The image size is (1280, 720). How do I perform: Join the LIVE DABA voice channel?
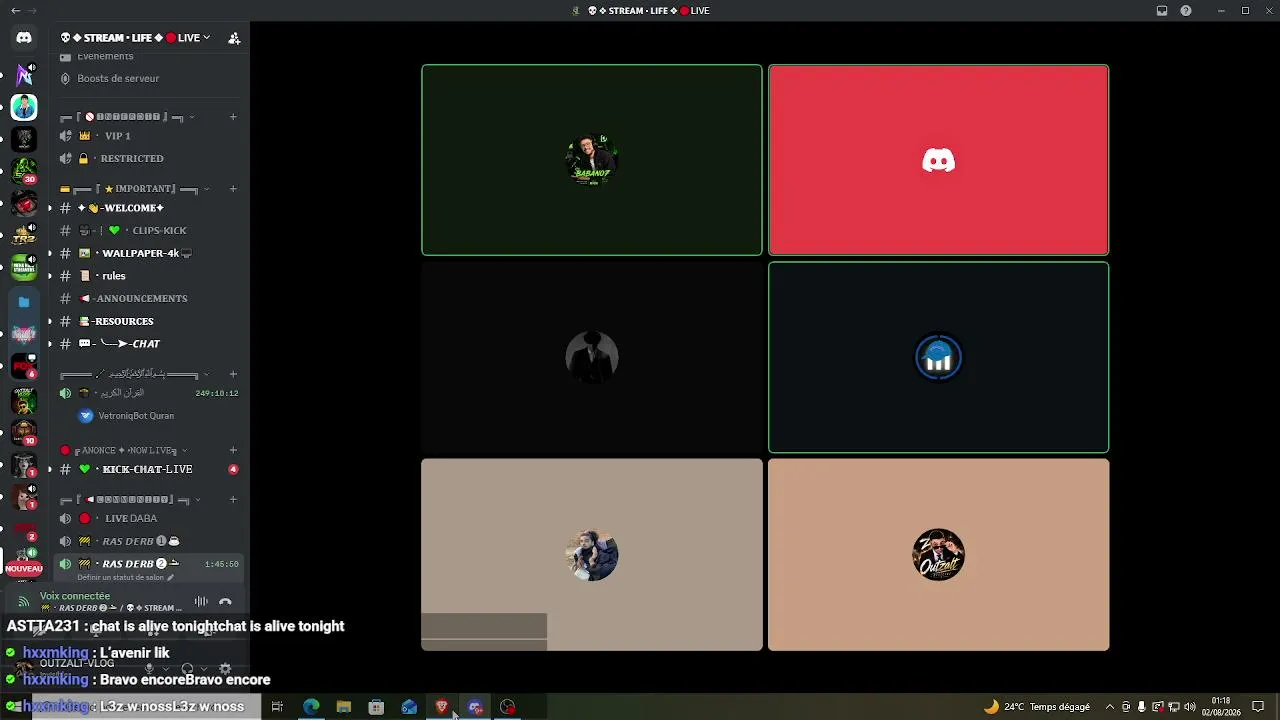click(x=148, y=519)
